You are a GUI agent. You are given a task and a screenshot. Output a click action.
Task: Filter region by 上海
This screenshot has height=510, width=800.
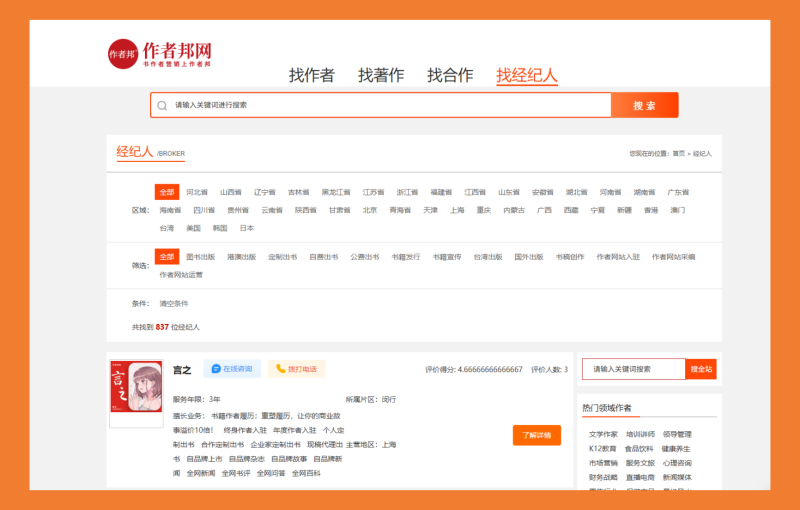457,211
